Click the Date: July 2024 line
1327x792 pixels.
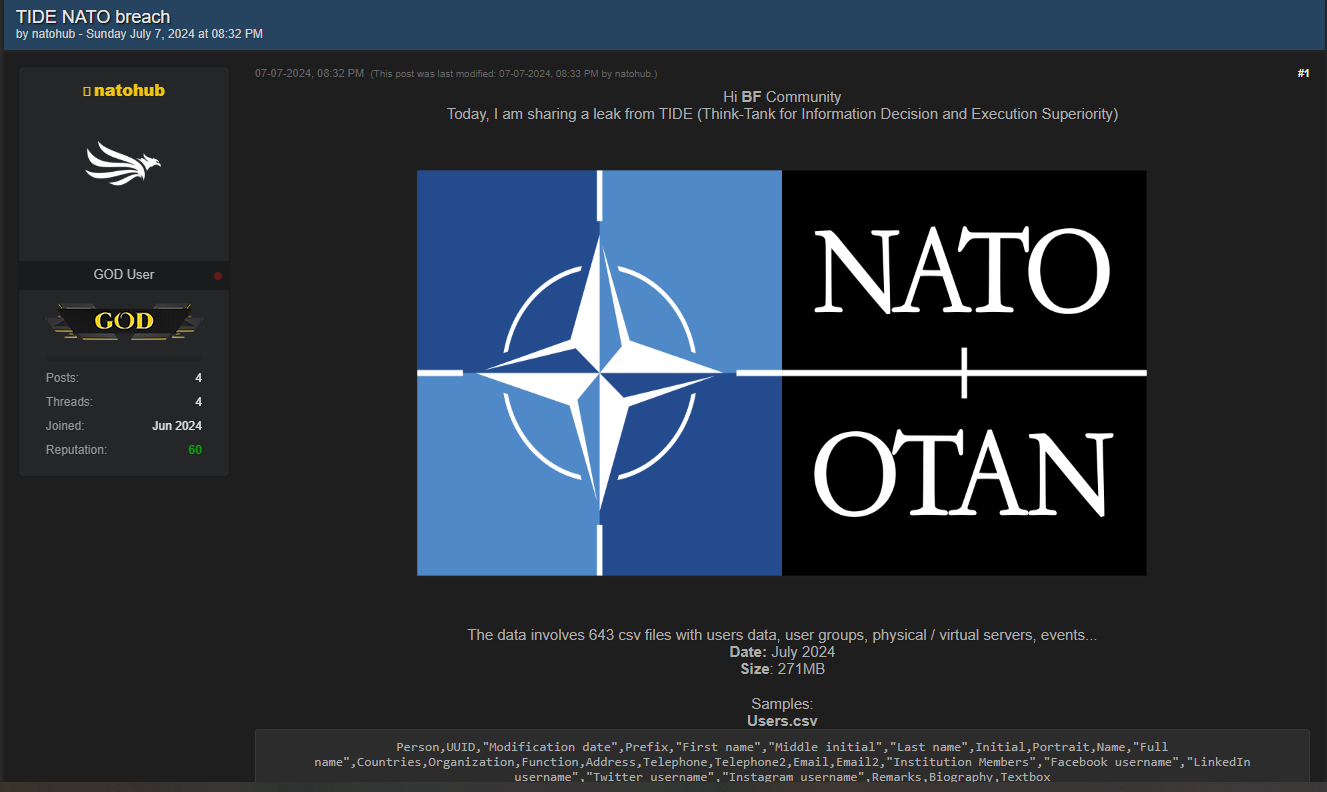coord(782,652)
